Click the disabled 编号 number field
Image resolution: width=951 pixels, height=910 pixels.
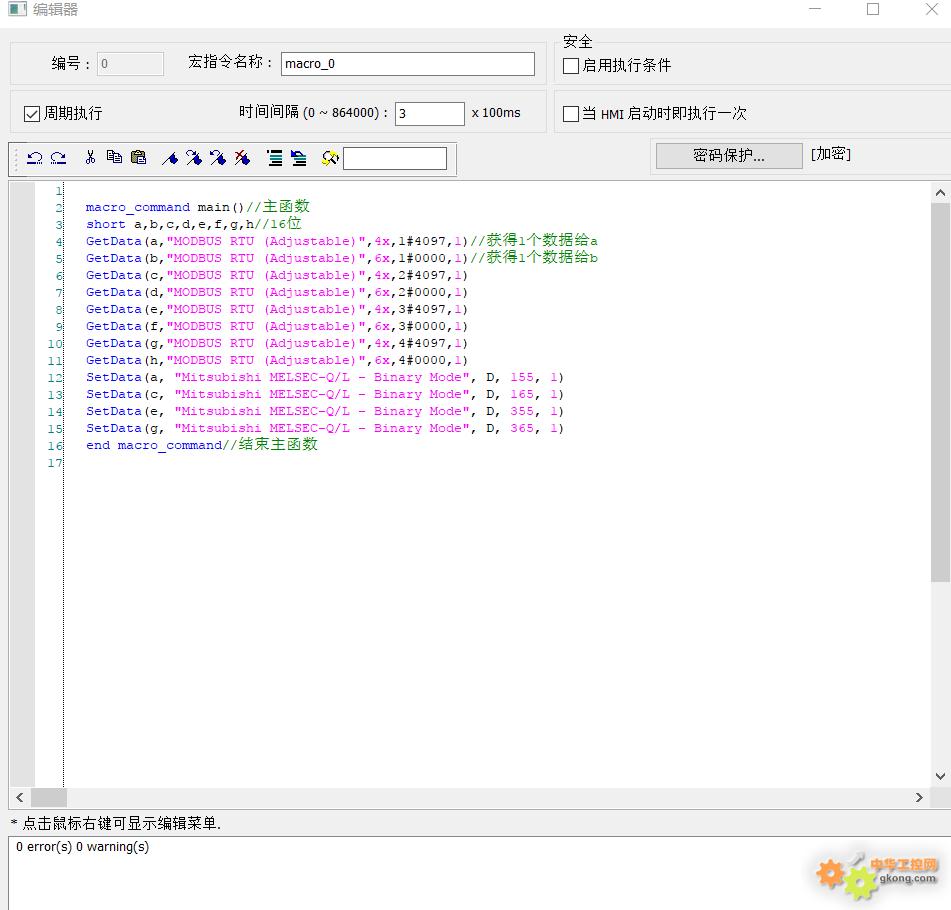tap(130, 64)
